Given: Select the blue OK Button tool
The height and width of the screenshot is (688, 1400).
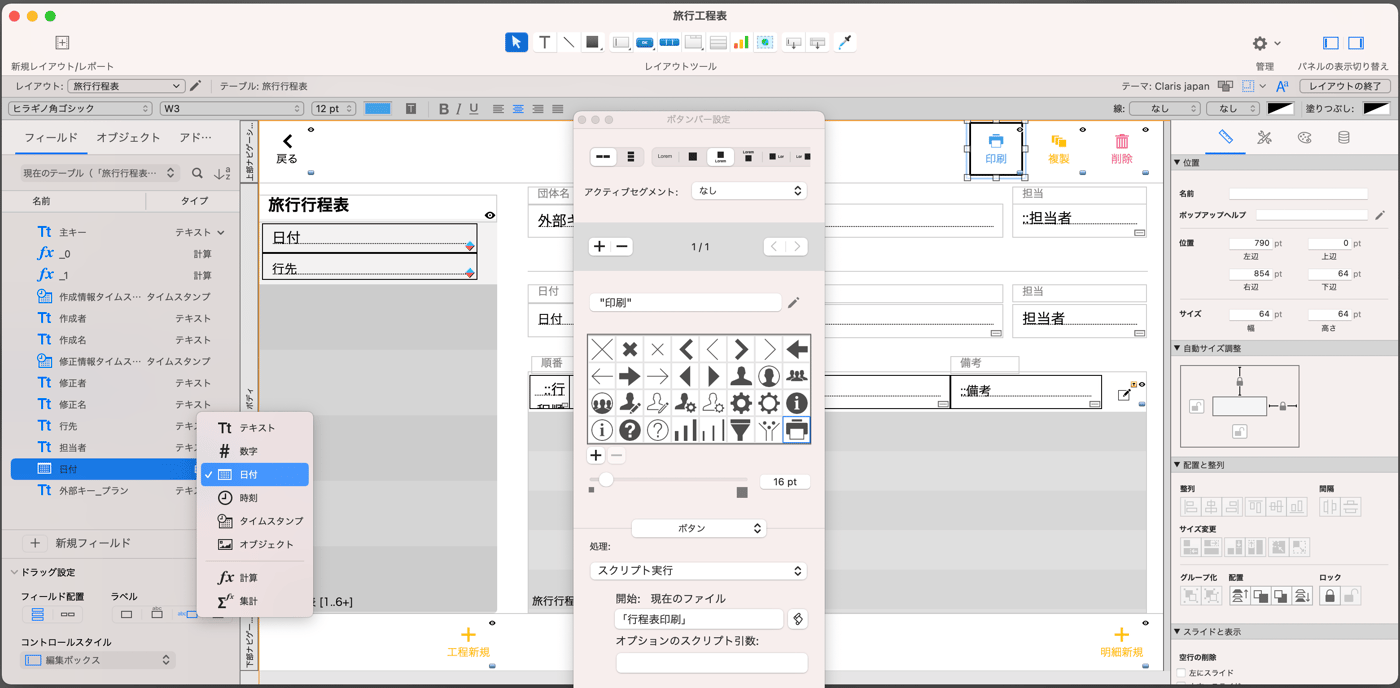Looking at the screenshot, I should pyautogui.click(x=645, y=42).
